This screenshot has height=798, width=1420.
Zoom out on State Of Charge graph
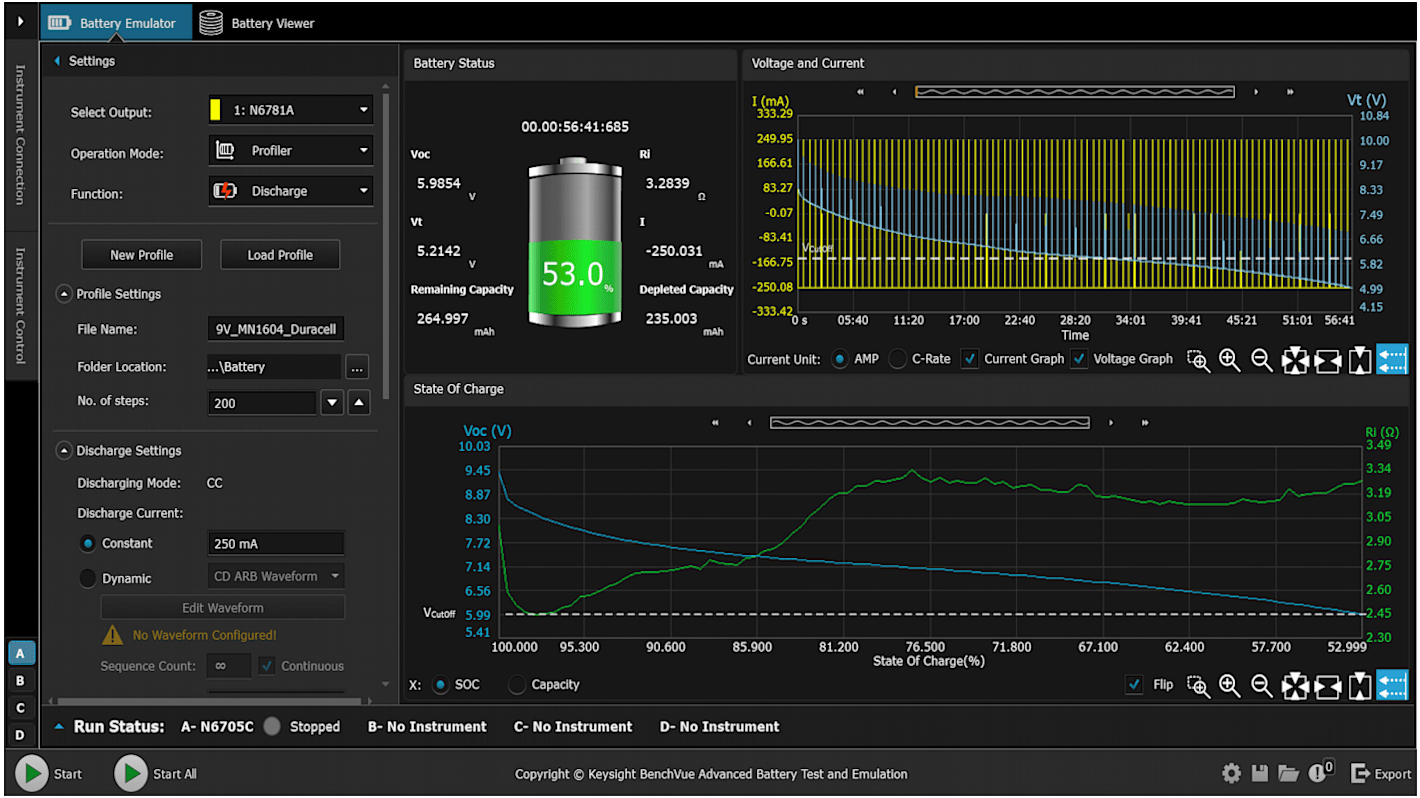pos(1262,686)
